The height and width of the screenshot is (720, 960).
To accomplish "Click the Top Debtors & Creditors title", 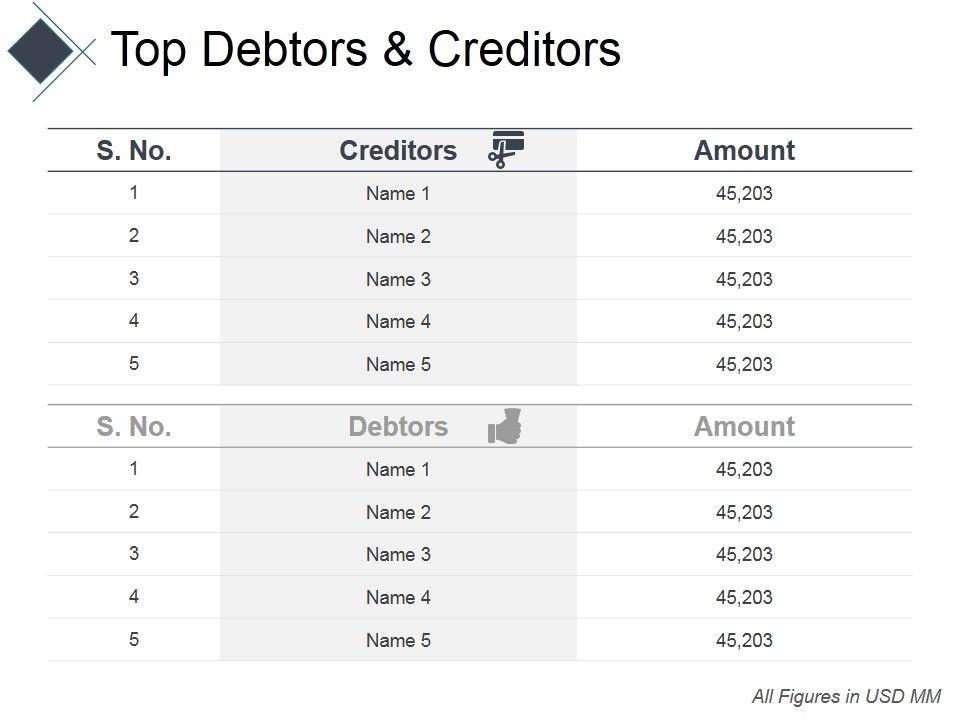I will pyautogui.click(x=365, y=49).
